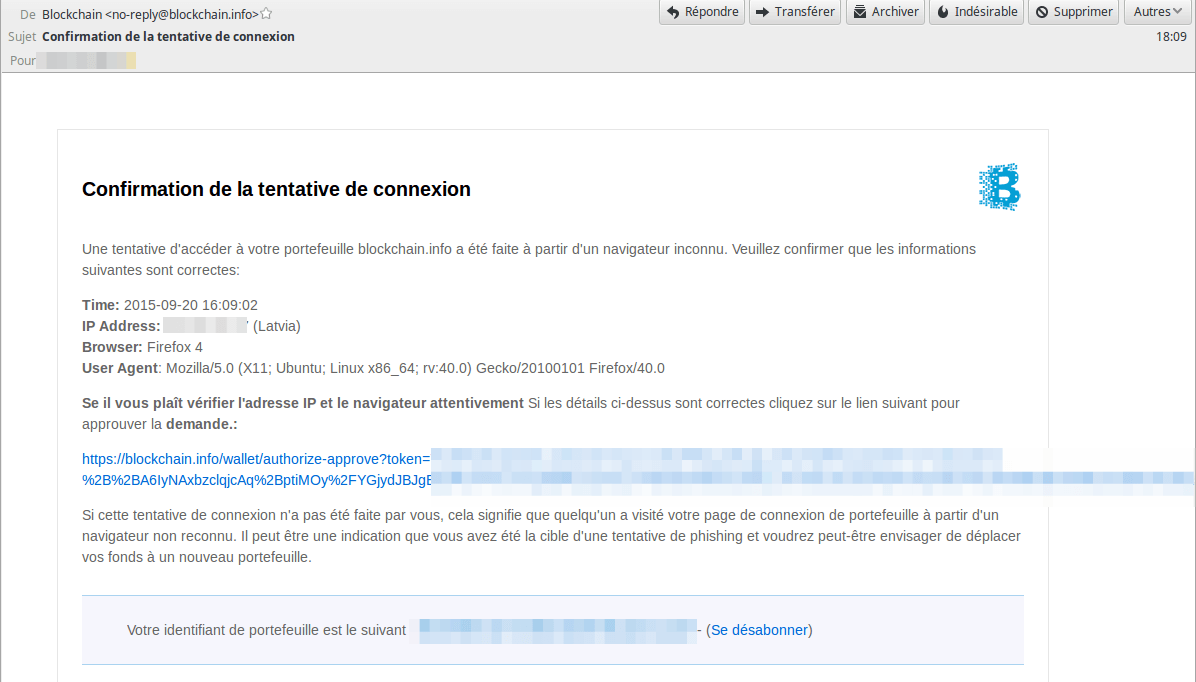Expand Autres actions via chevron arrow

(x=1178, y=11)
